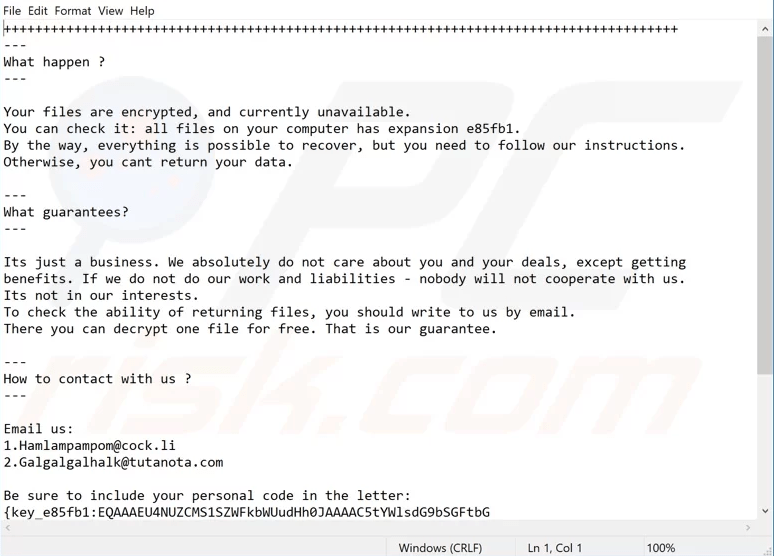Image resolution: width=774 pixels, height=556 pixels.
Task: Click the horizontal scrollbar right arrow
Action: click(x=748, y=528)
